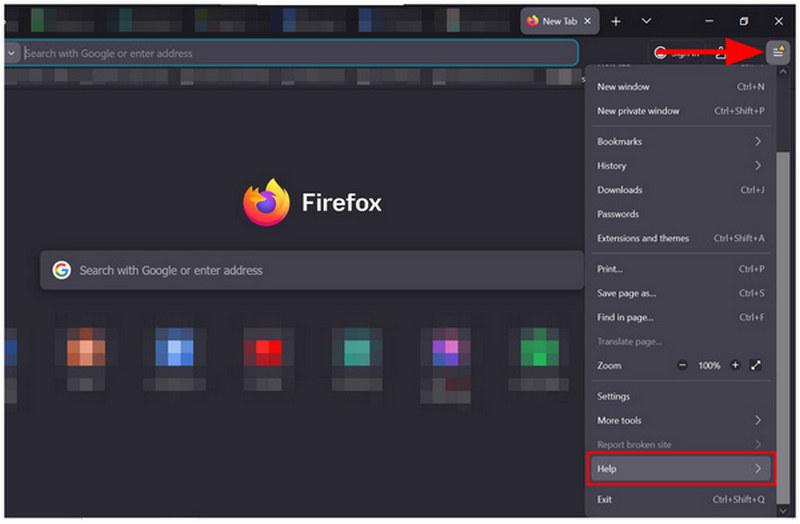Open the Firefox hamburger application menu
Viewport: 800px width, 524px height.
click(778, 52)
